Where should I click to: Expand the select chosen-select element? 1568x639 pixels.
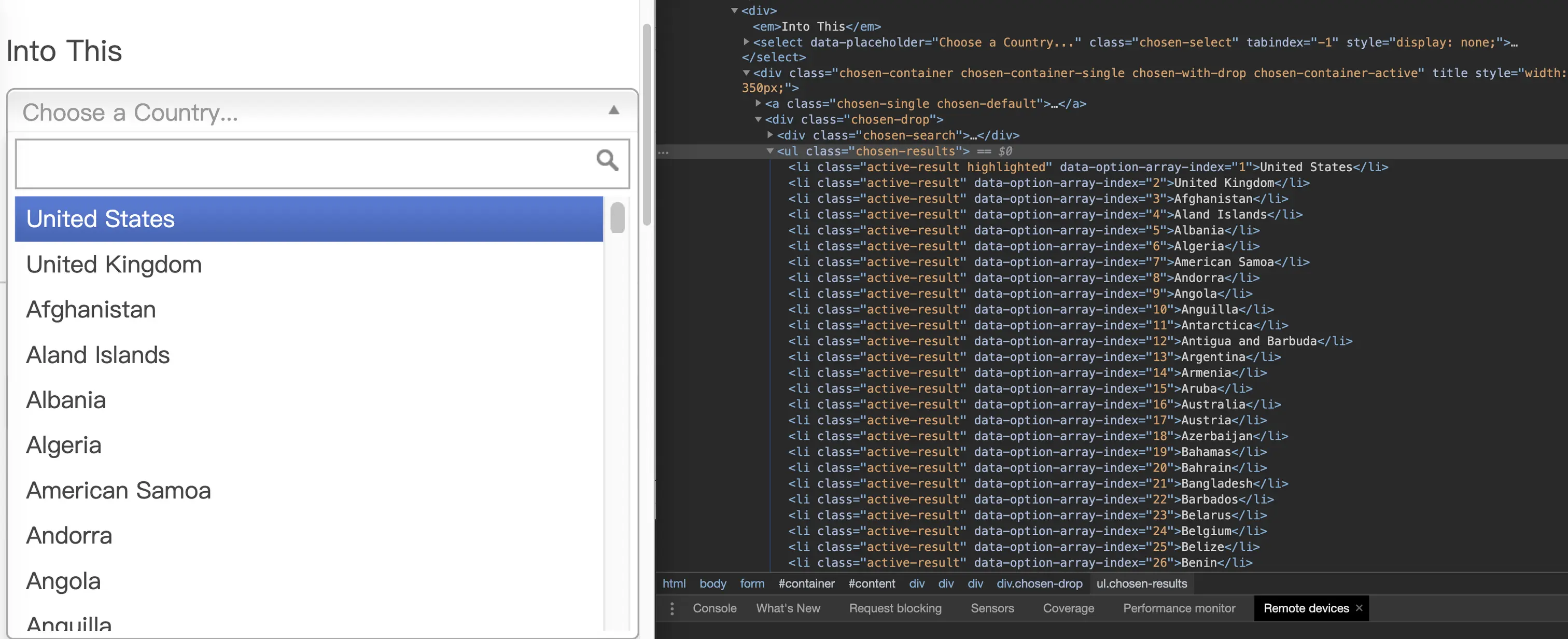(746, 42)
